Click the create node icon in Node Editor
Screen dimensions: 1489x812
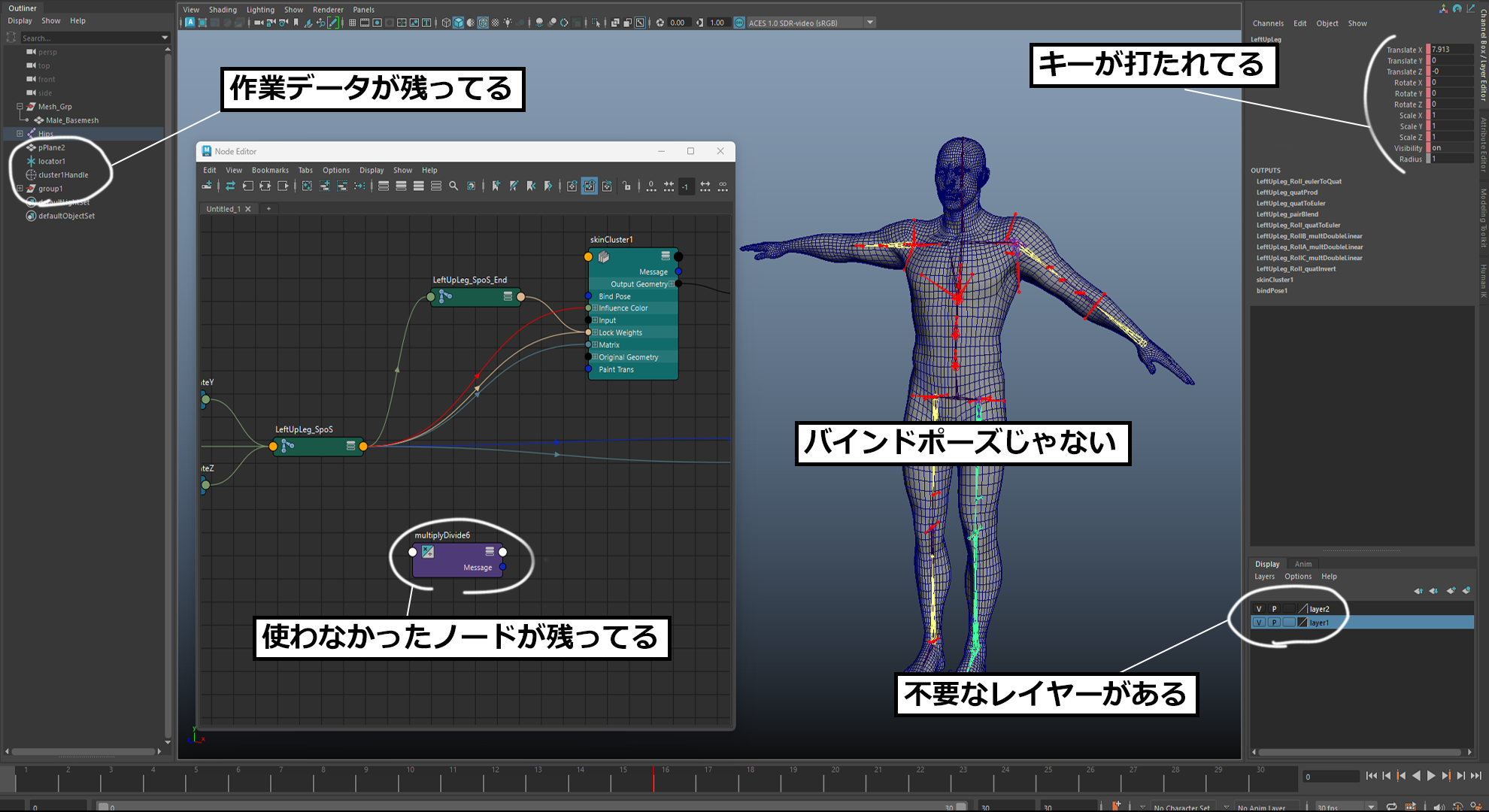pyautogui.click(x=207, y=186)
